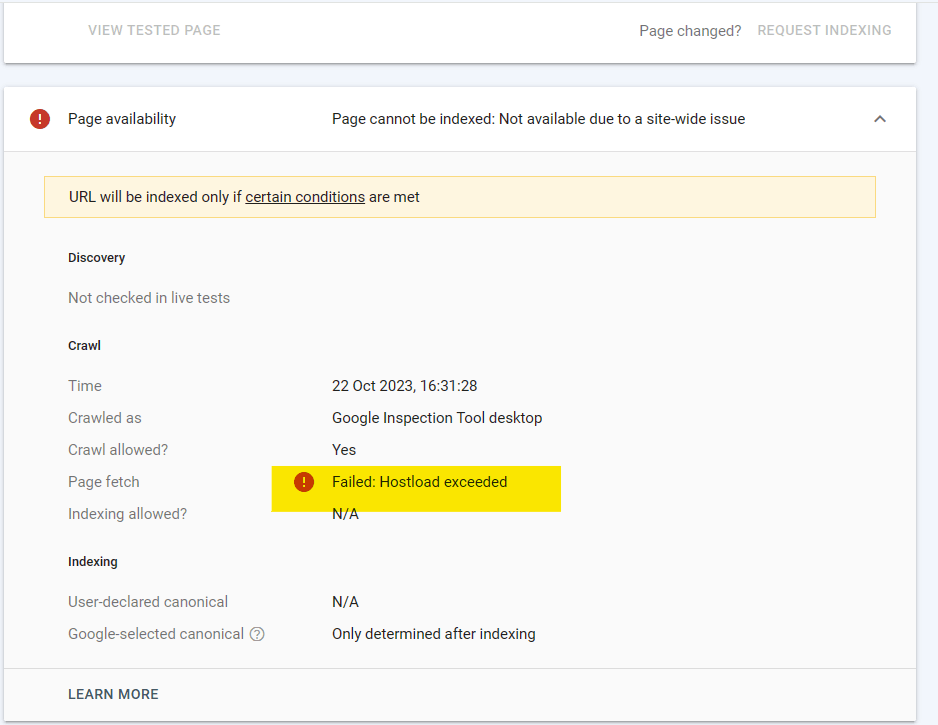The width and height of the screenshot is (938, 725).
Task: Click the "Indexing allowed?" label
Action: pos(127,514)
